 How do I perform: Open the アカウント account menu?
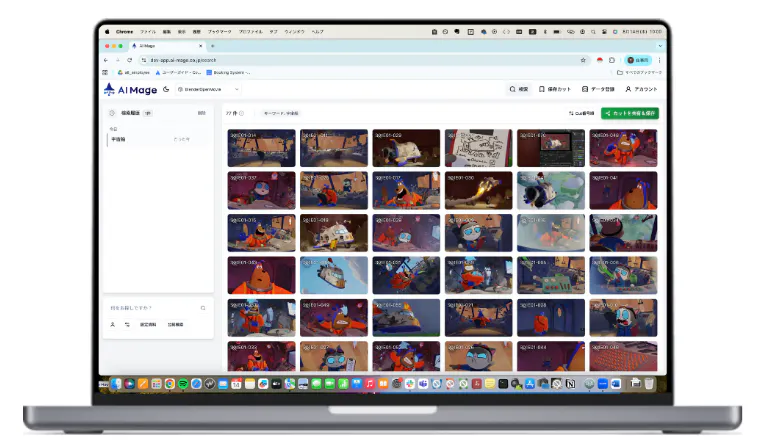tap(642, 89)
